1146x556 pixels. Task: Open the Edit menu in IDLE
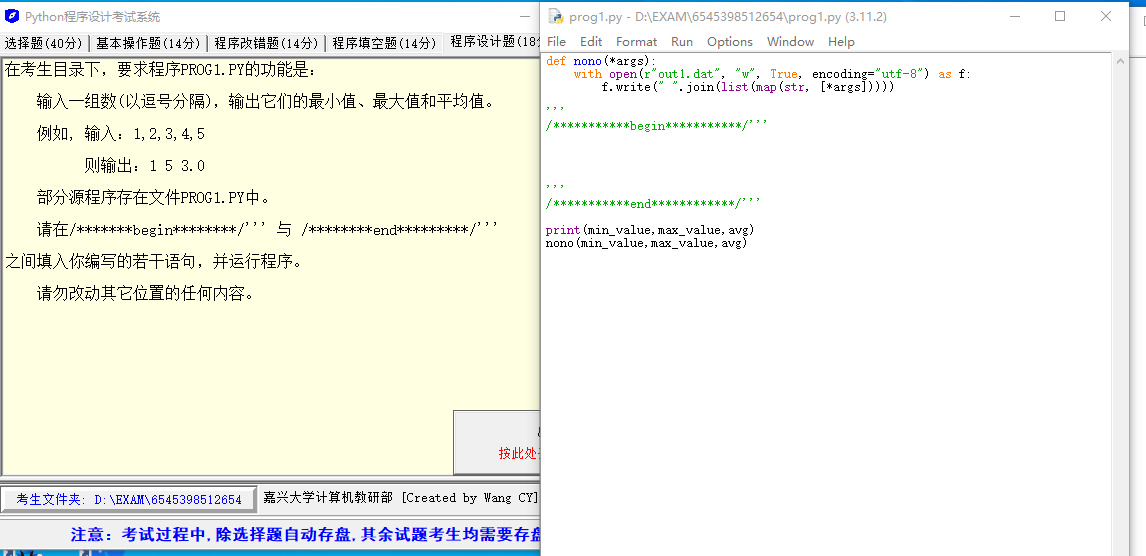tap(591, 42)
